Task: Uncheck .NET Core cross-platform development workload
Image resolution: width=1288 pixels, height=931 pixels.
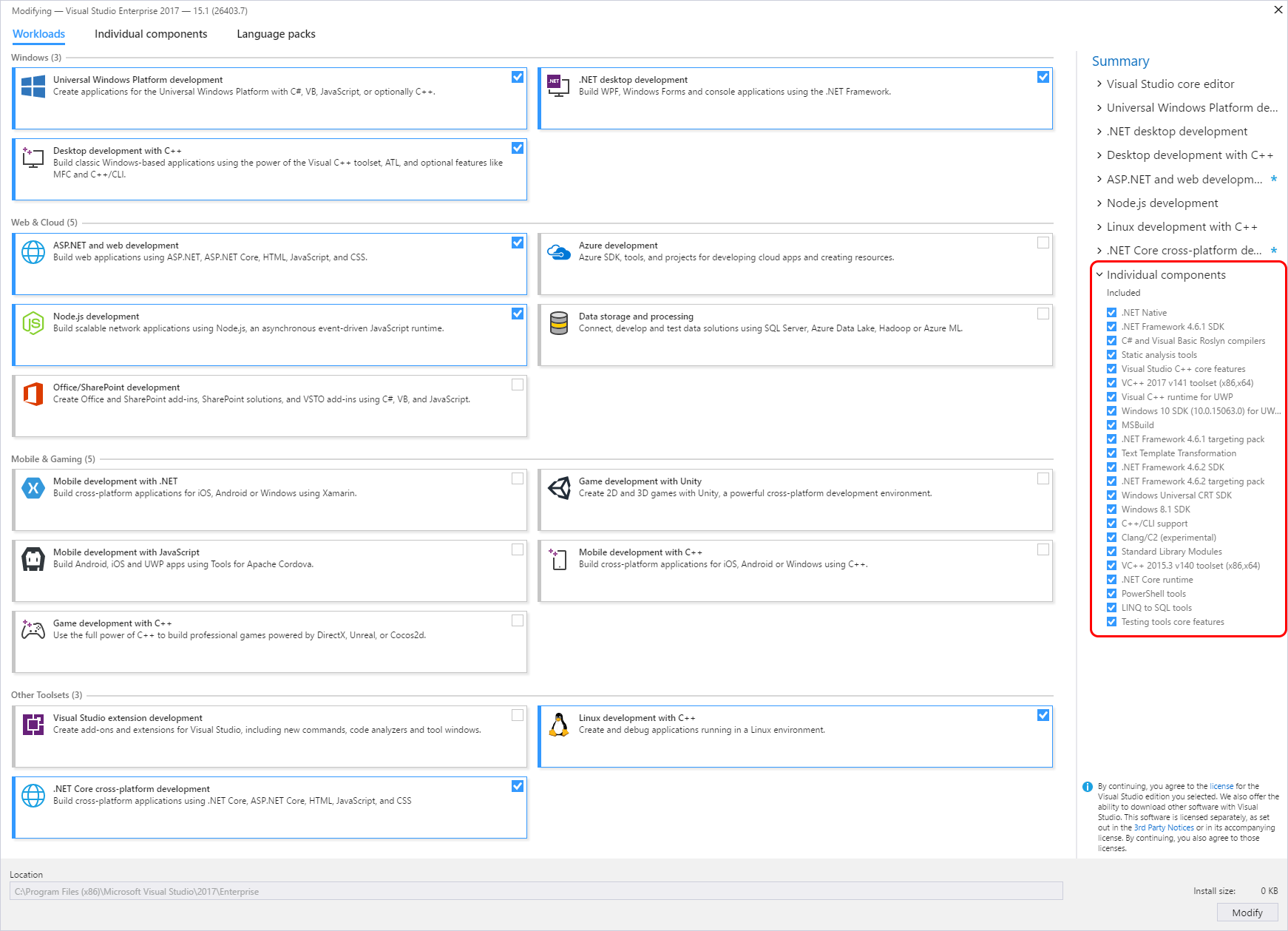Action: (x=518, y=786)
